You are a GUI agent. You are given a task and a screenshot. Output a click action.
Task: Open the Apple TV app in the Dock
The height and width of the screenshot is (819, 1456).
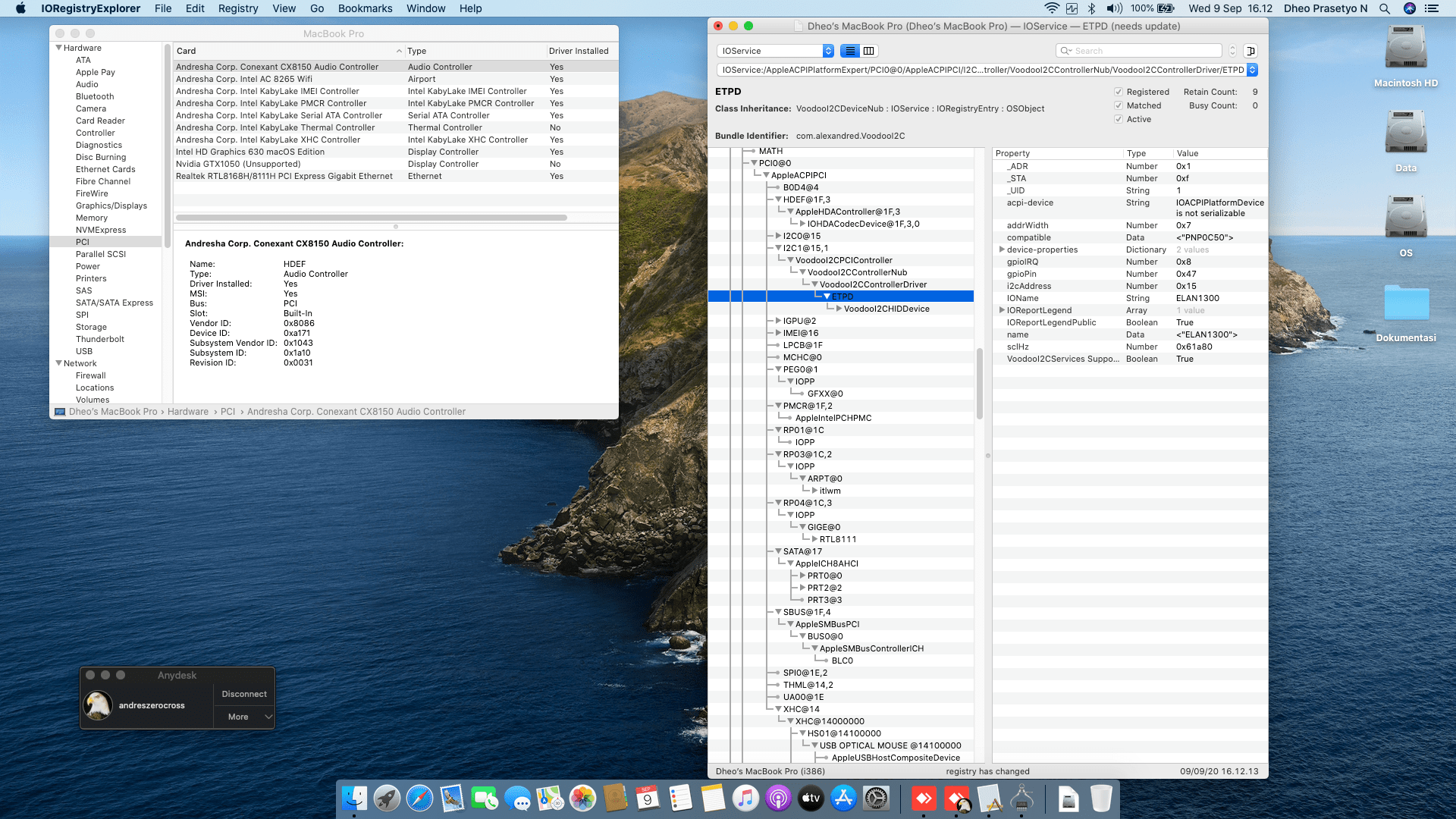click(x=811, y=798)
